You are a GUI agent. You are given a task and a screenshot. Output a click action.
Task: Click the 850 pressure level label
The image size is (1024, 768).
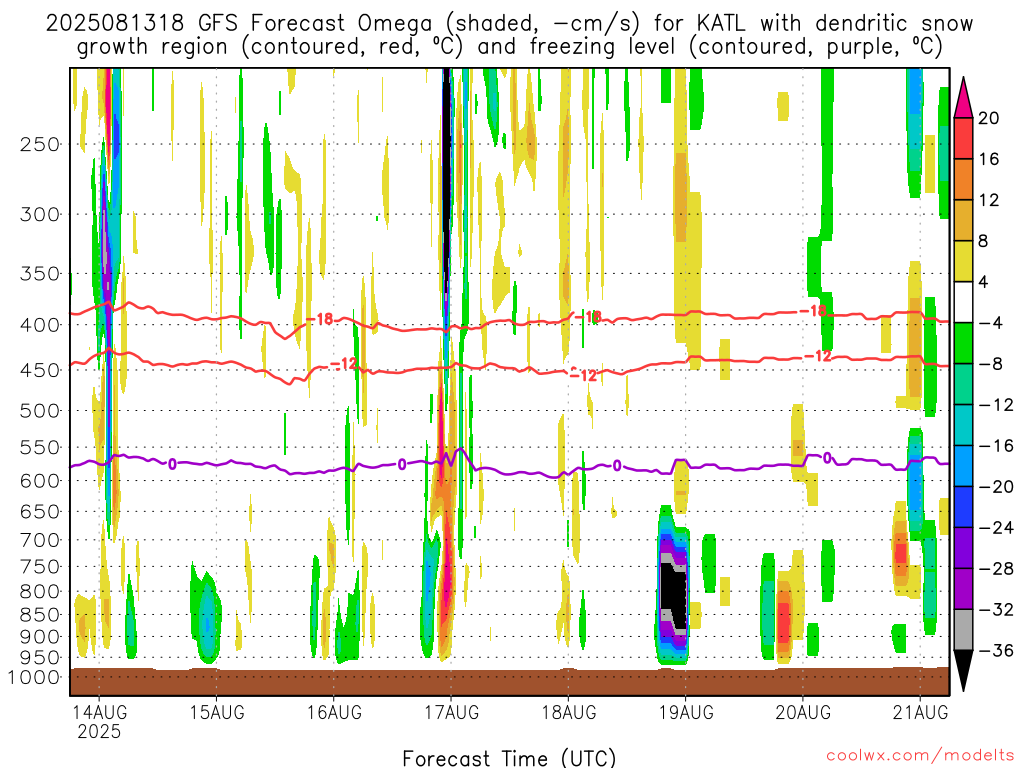[x=40, y=615]
